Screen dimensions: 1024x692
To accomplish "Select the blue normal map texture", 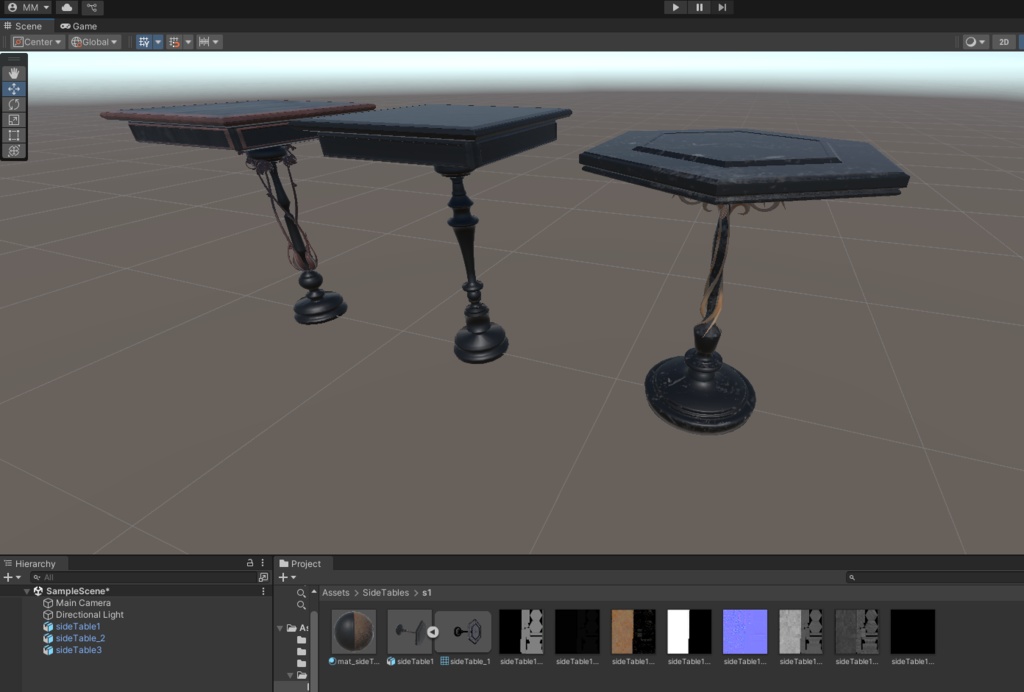I will pos(745,631).
